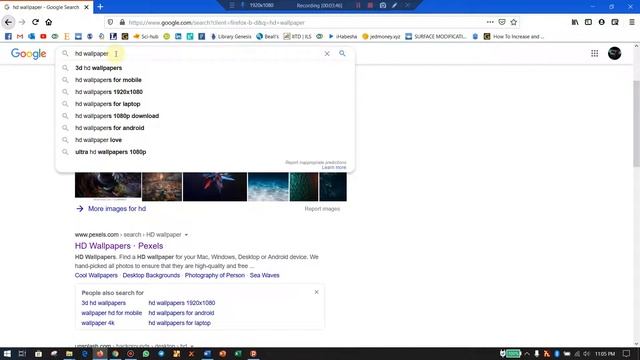Image resolution: width=640 pixels, height=360 pixels.
Task: Close the 'People also search for' box
Action: point(316,292)
